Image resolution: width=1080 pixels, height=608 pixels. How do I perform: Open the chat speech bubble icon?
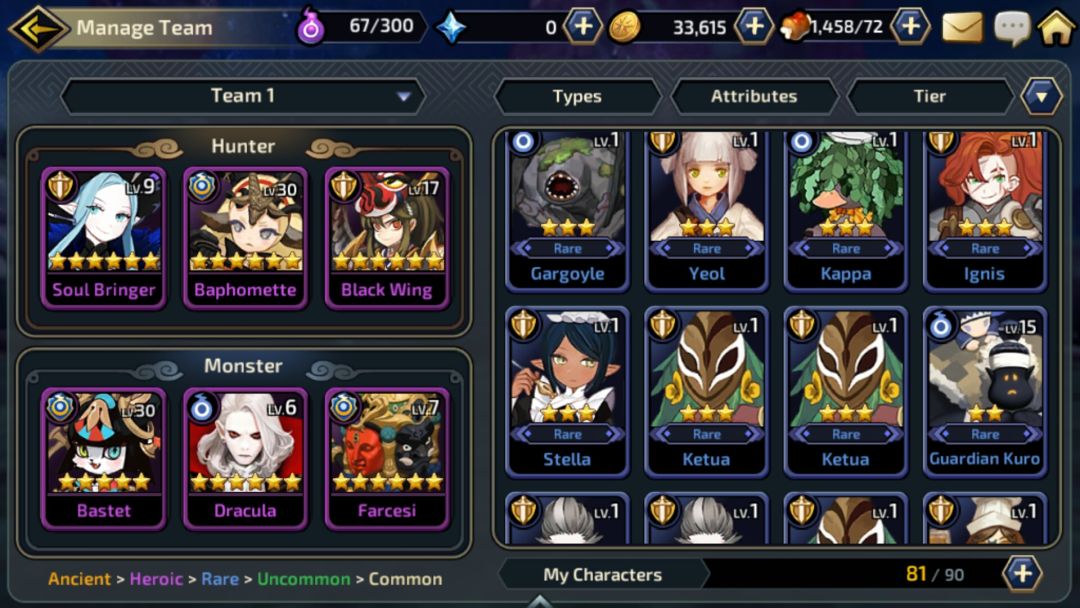point(1012,28)
